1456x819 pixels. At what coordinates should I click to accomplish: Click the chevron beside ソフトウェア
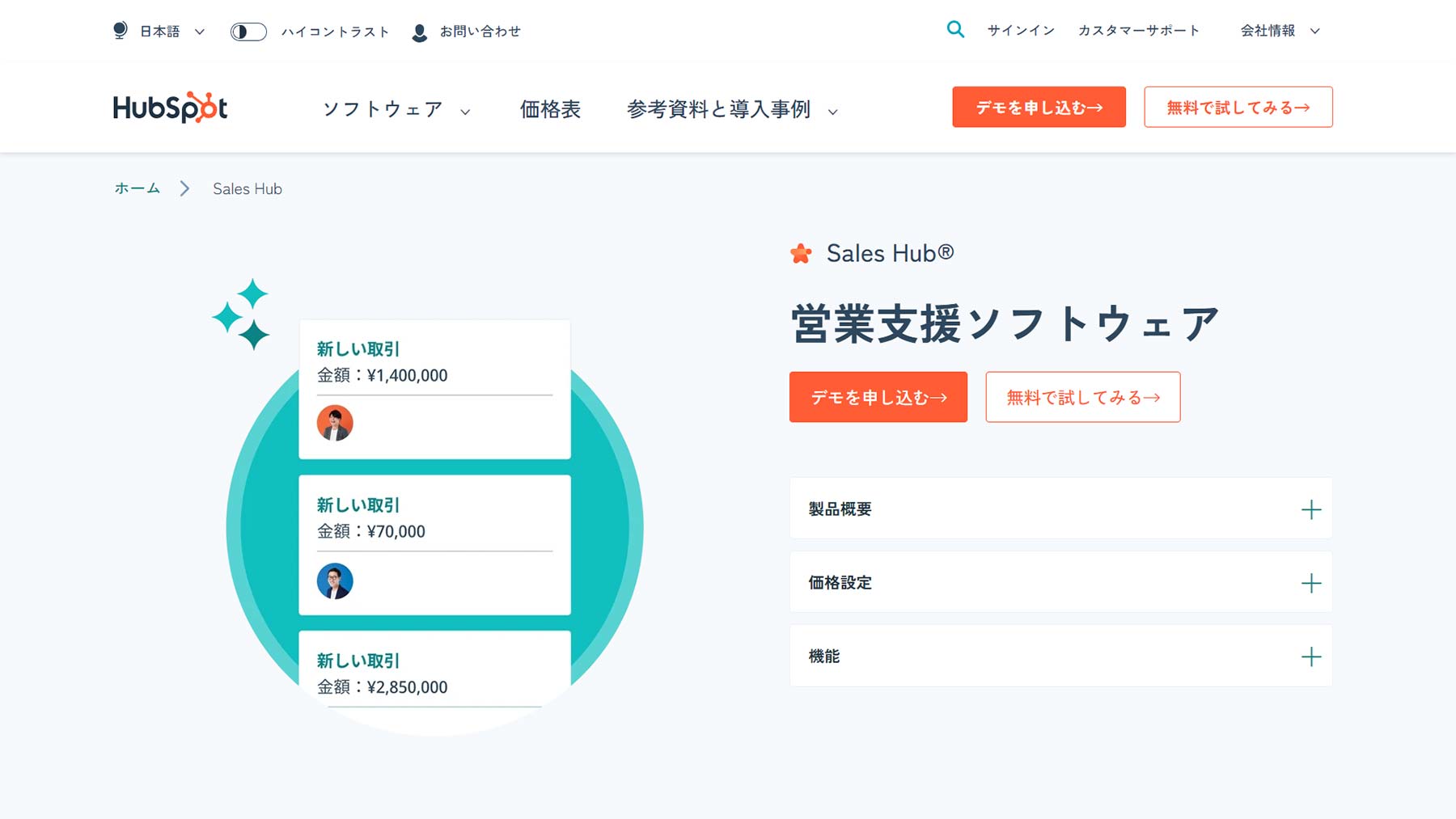click(465, 112)
